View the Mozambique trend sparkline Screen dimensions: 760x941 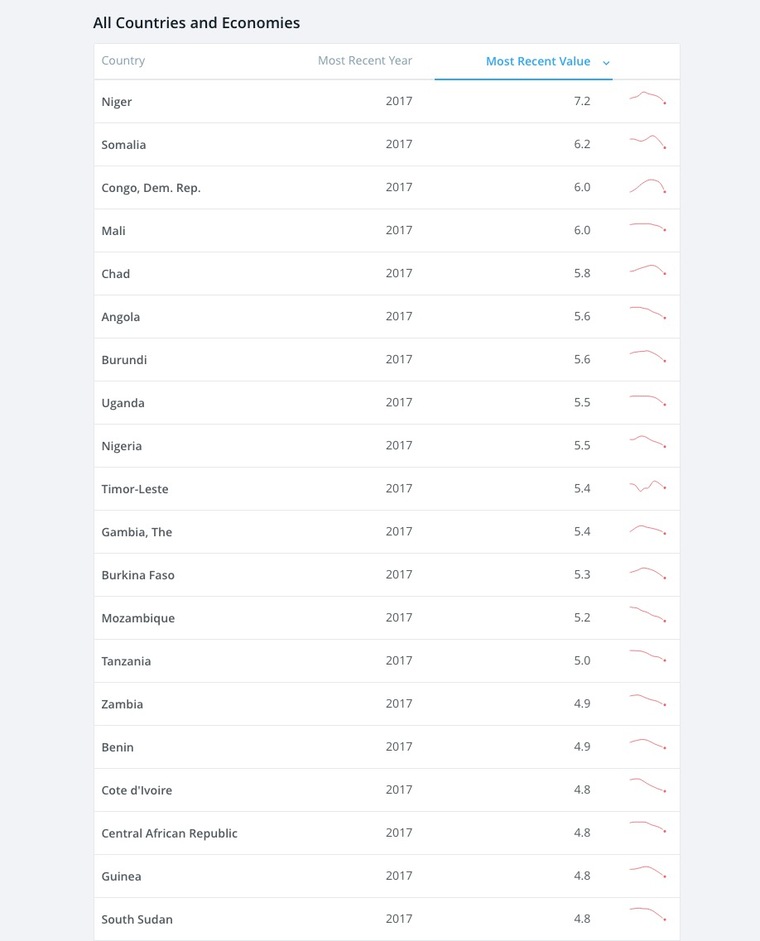pyautogui.click(x=648, y=615)
